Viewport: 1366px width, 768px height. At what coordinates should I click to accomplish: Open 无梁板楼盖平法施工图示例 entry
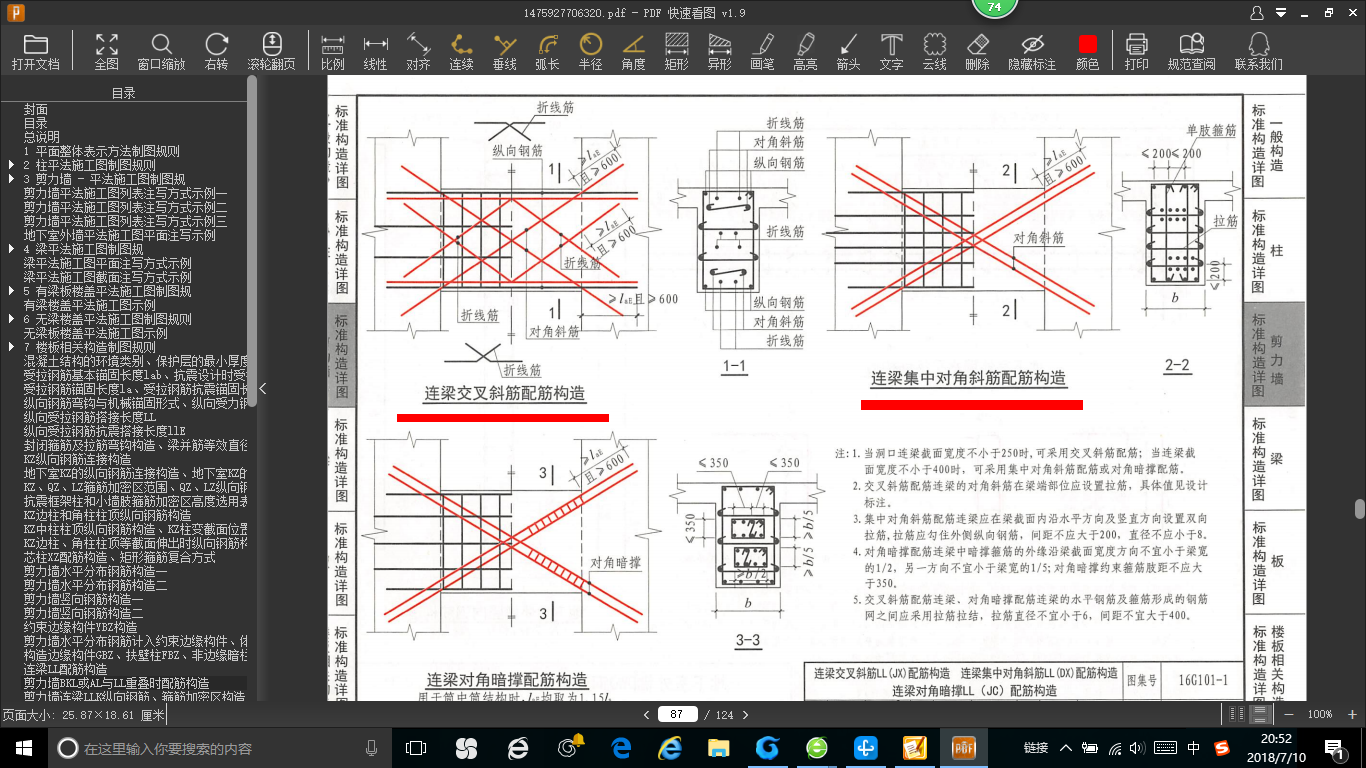coord(96,333)
